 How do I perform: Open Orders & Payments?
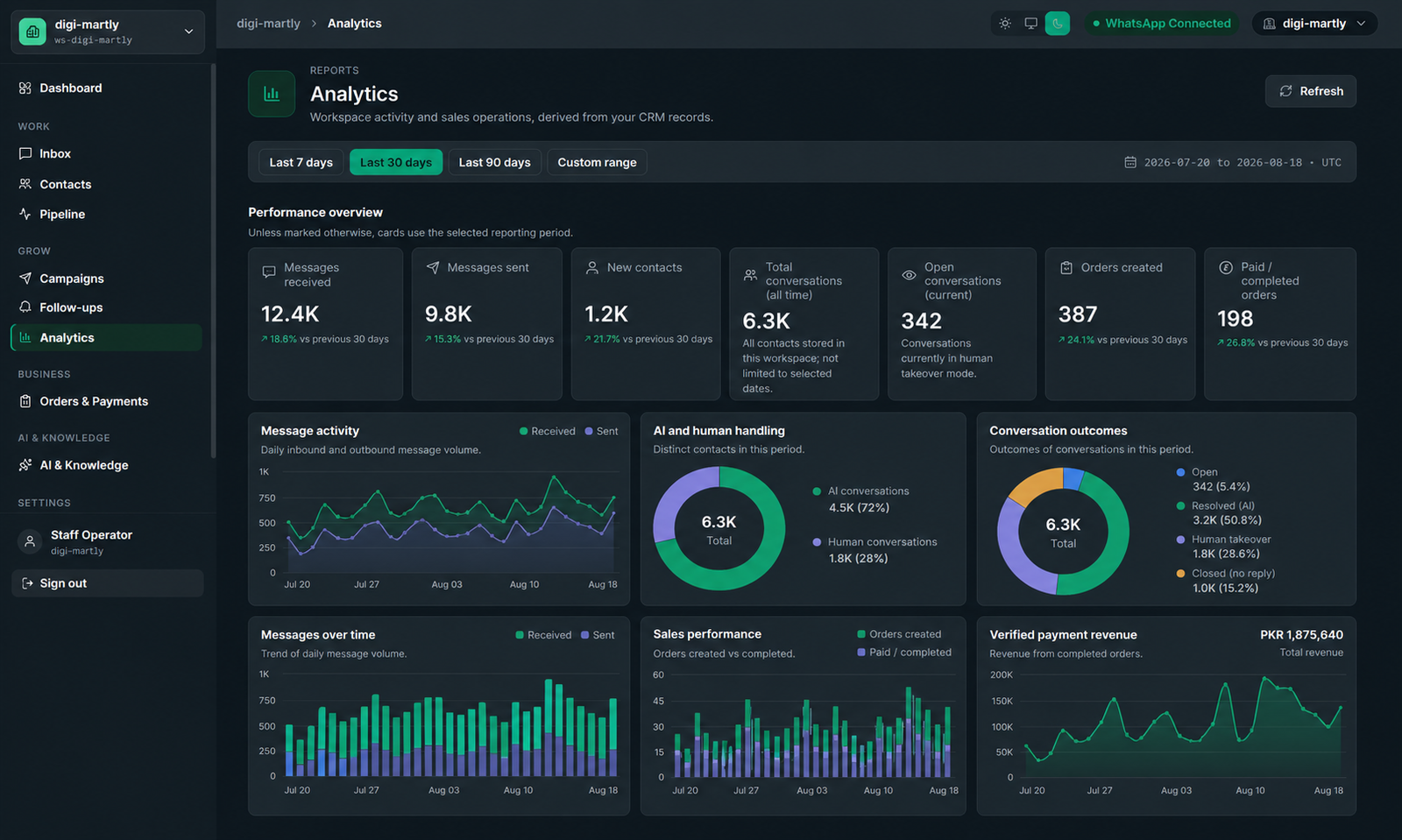pyautogui.click(x=107, y=402)
